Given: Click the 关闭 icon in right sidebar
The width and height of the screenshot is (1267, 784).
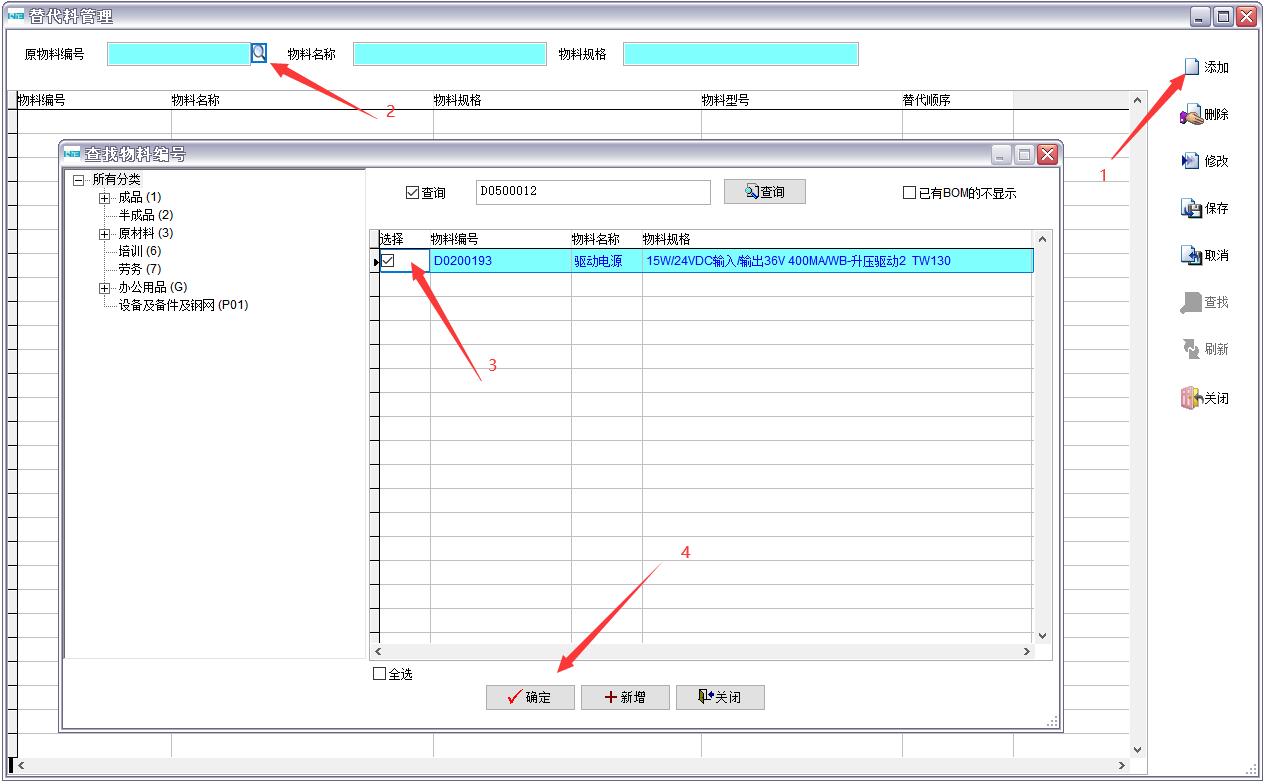Looking at the screenshot, I should coord(1191,398).
